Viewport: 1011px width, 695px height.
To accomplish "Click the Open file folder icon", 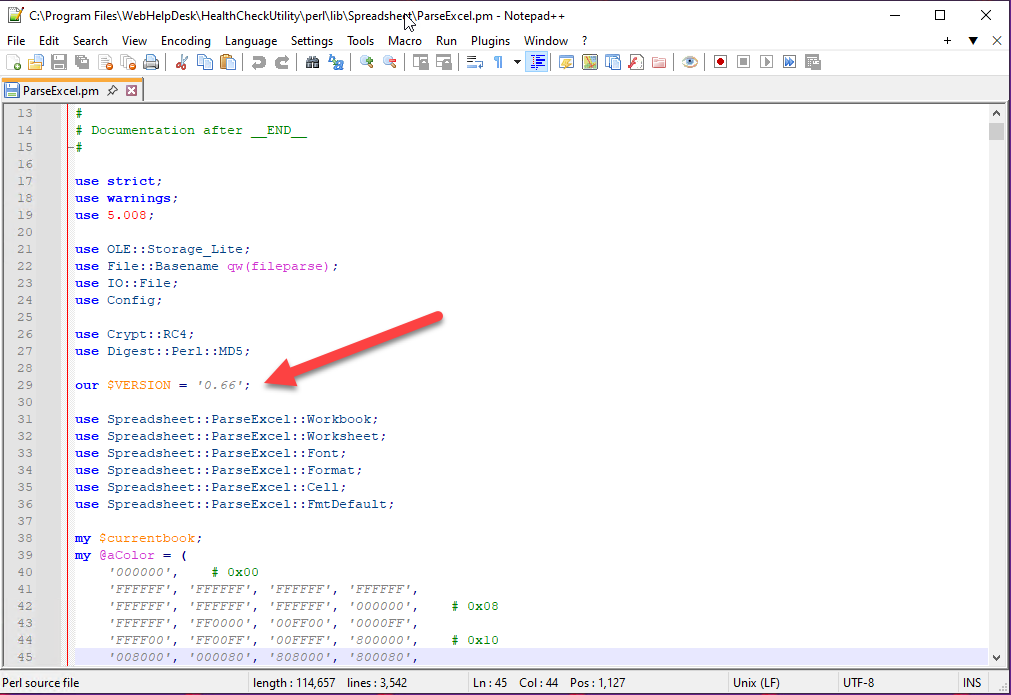I will [37, 62].
